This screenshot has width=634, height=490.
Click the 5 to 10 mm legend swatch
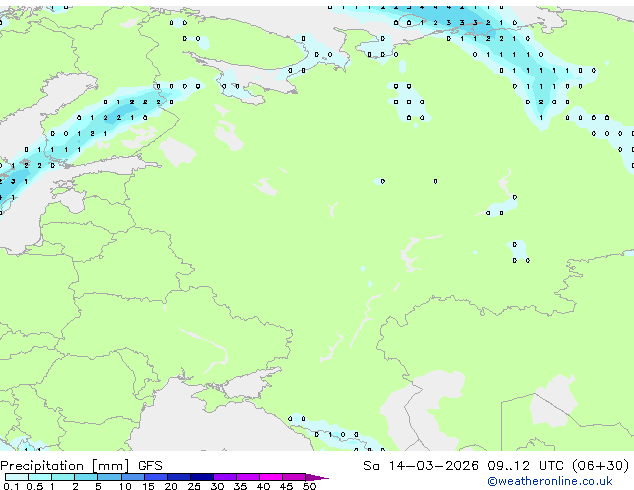[109, 477]
